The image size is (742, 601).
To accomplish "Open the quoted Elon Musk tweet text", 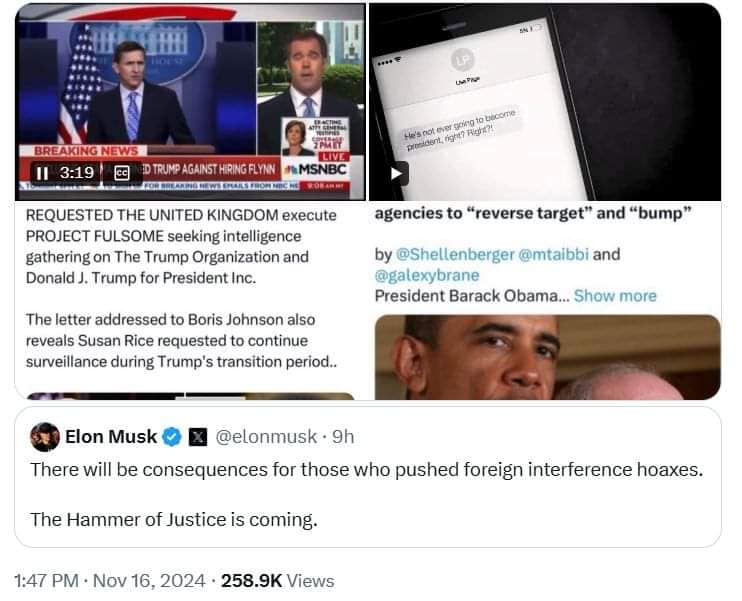I will click(x=367, y=495).
